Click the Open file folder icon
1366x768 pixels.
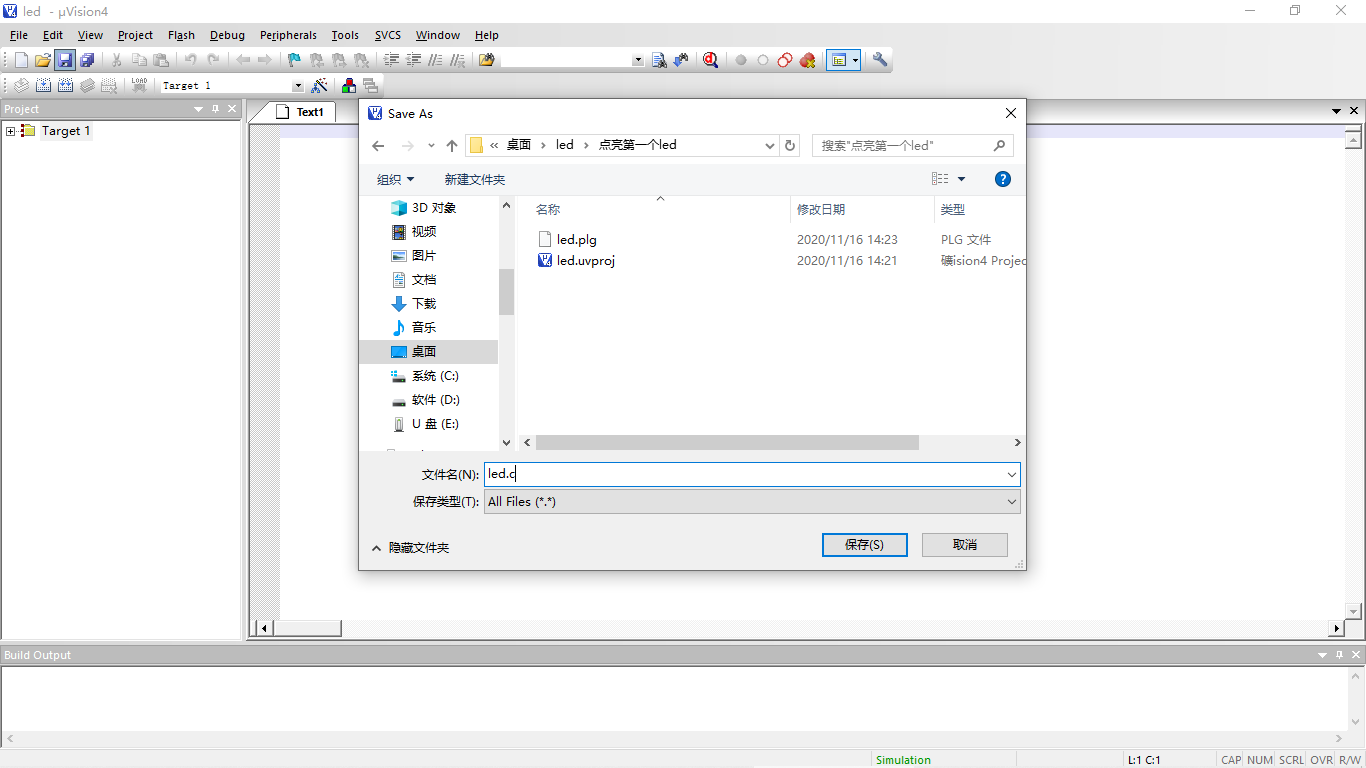43,60
